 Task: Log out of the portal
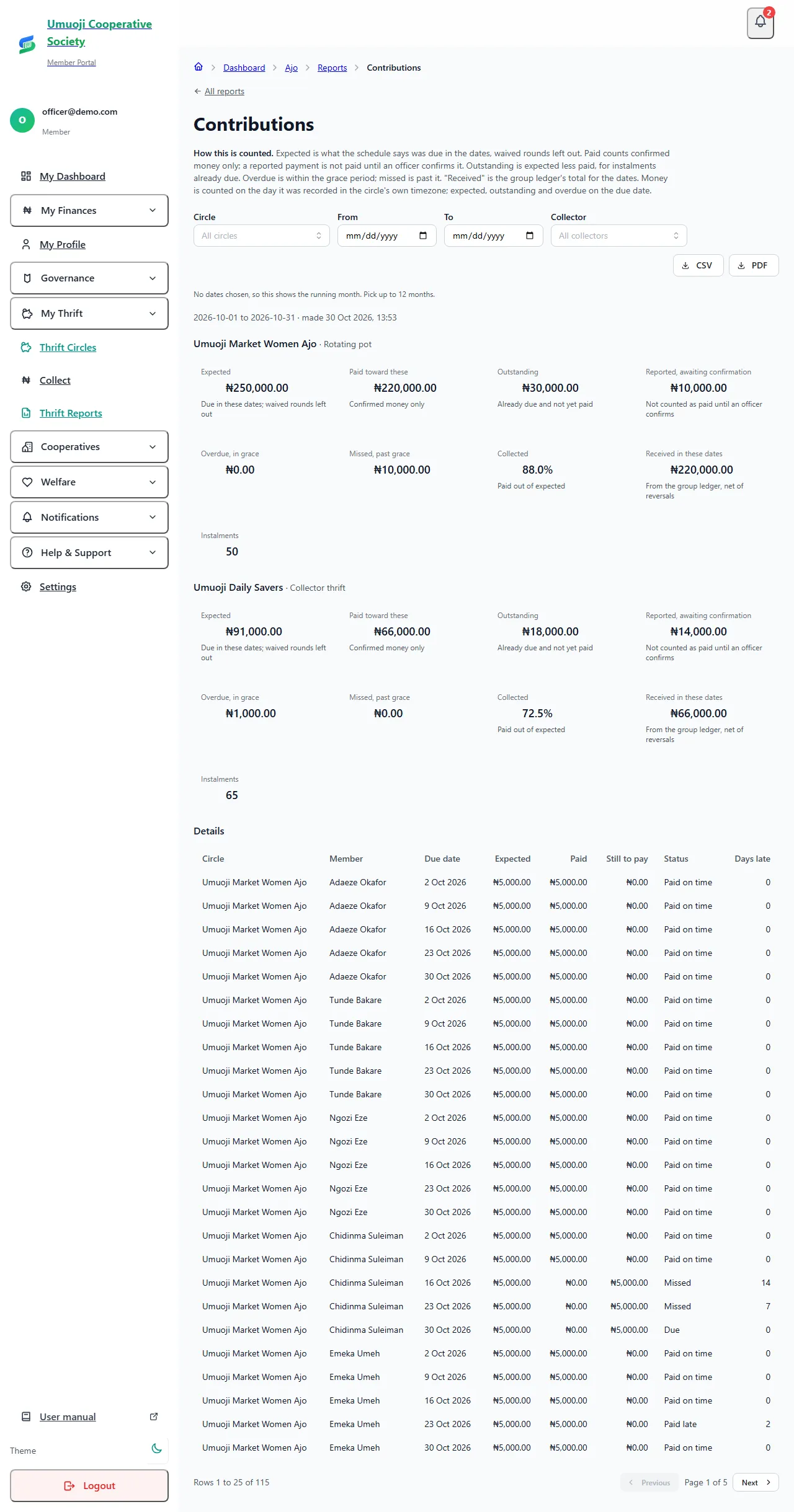tap(89, 1486)
